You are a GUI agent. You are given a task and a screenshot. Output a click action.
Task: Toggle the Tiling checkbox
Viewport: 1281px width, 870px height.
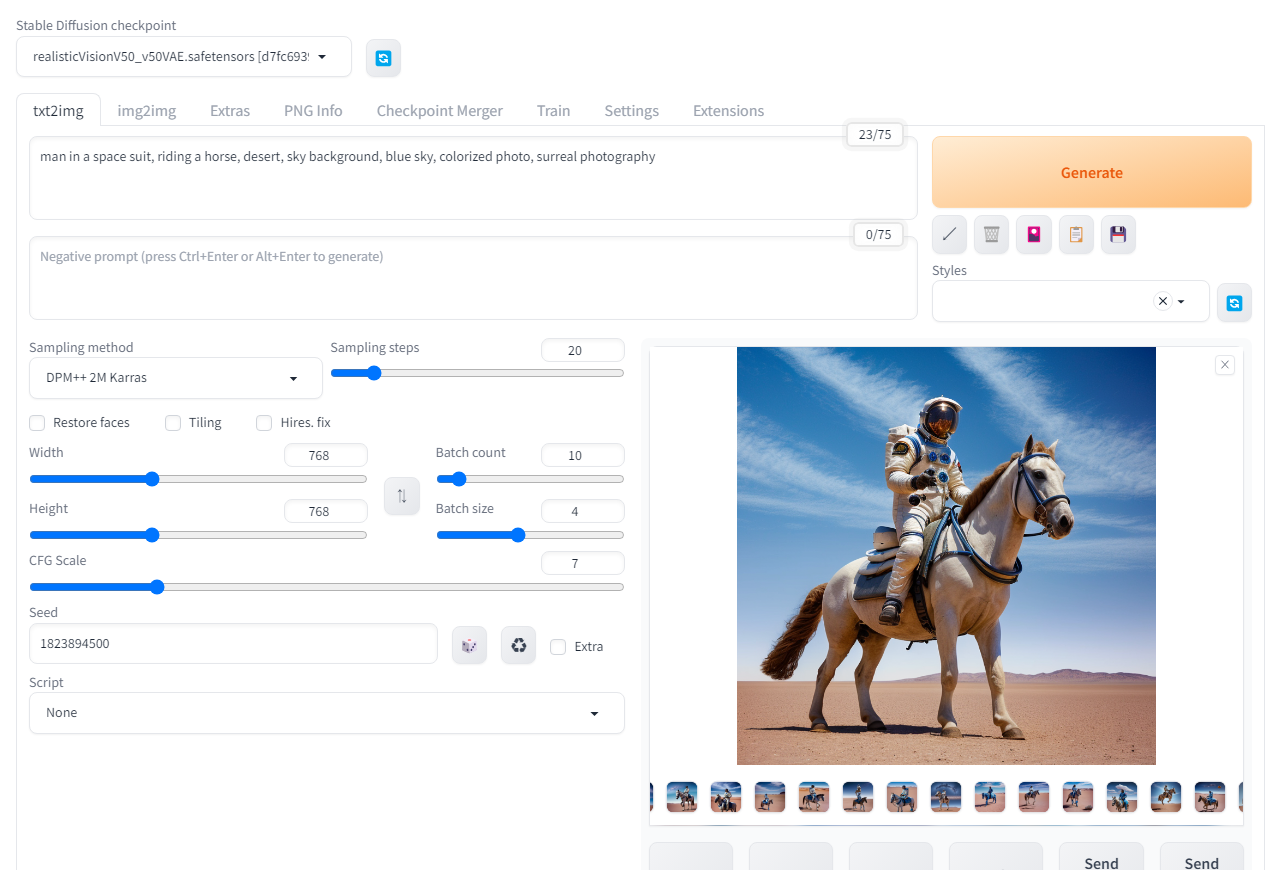(x=173, y=423)
